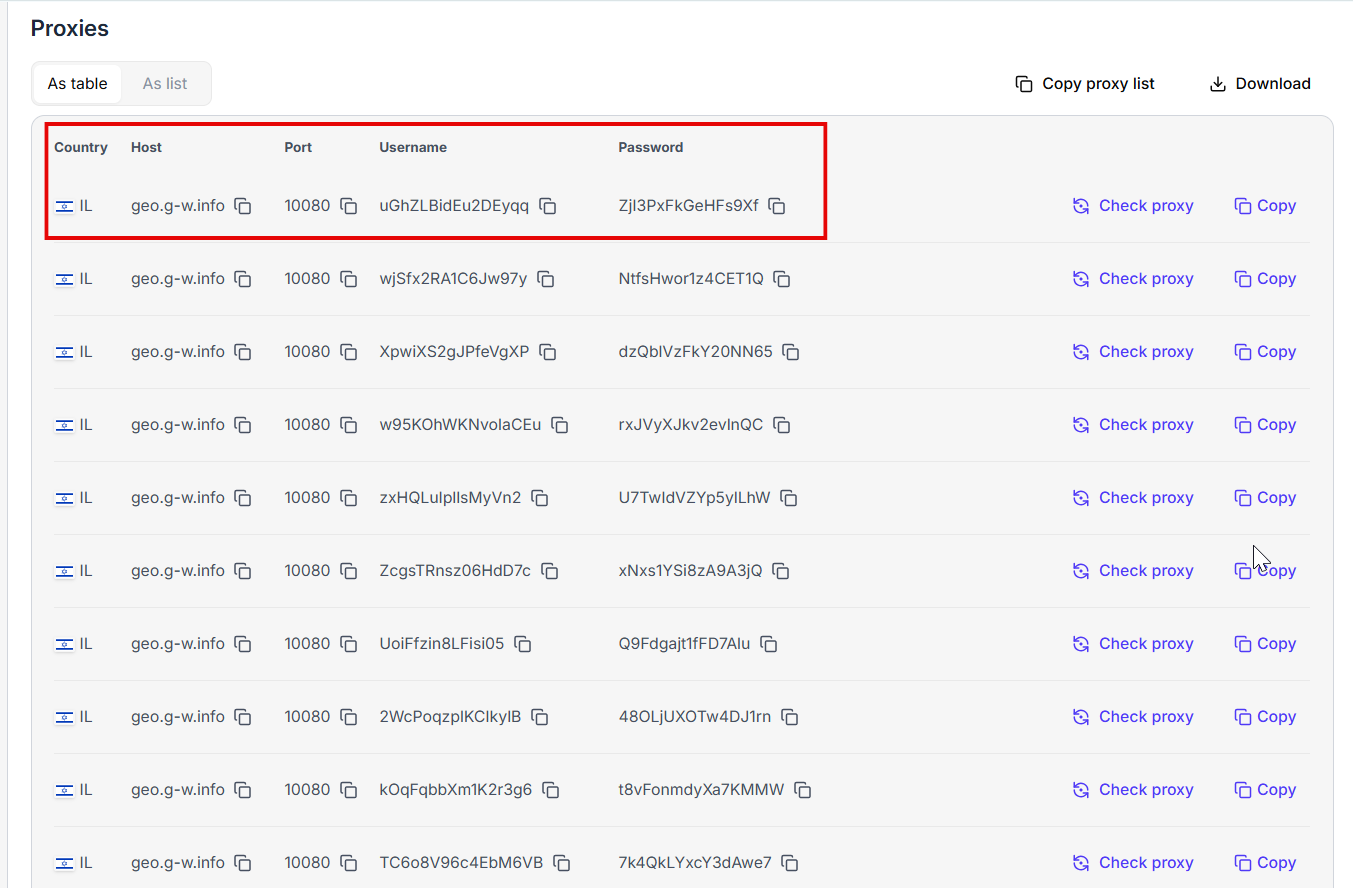Copy password dzQblVzFkY20NN65 icon

pos(791,352)
